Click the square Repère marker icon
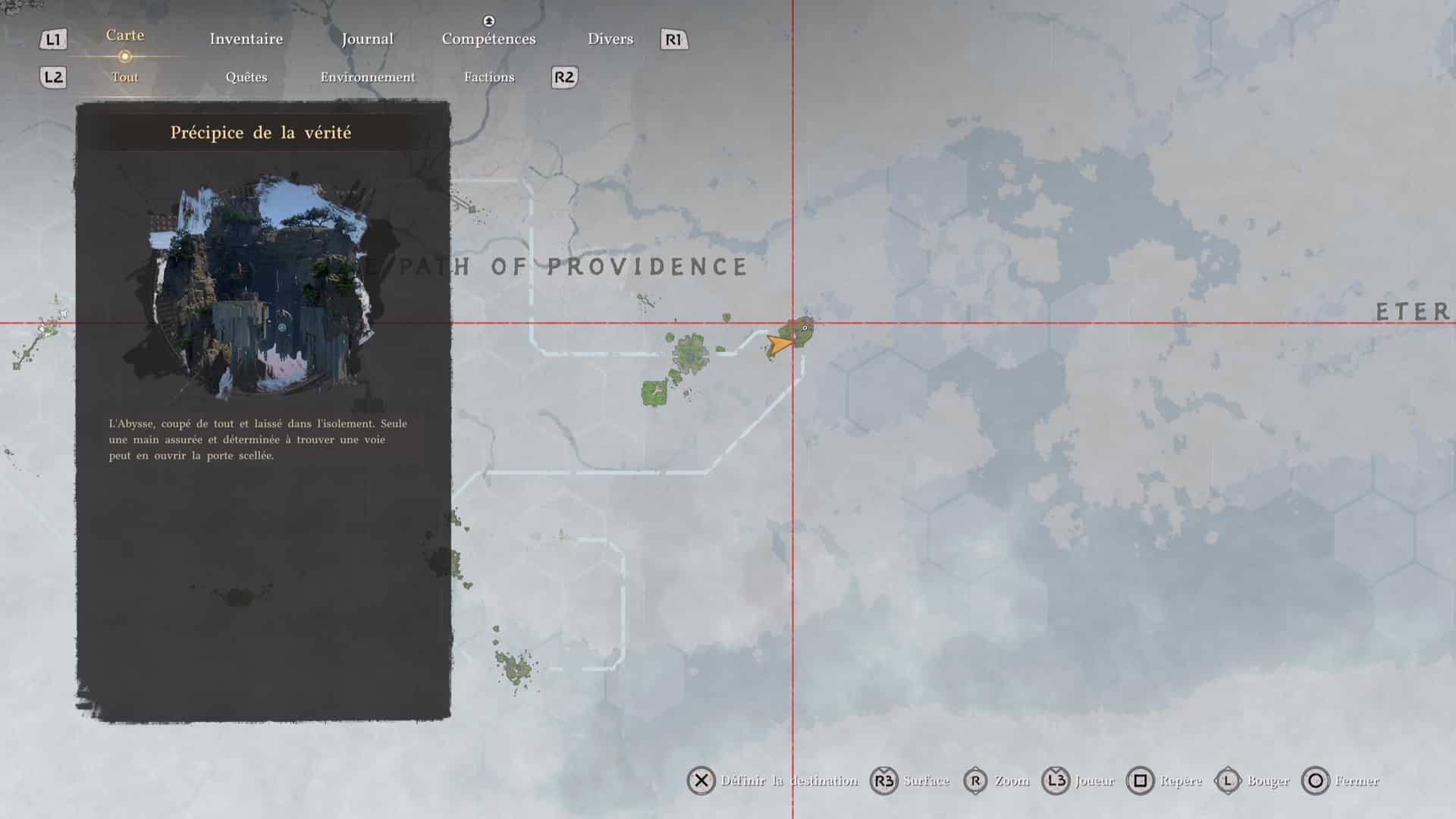 point(1140,780)
